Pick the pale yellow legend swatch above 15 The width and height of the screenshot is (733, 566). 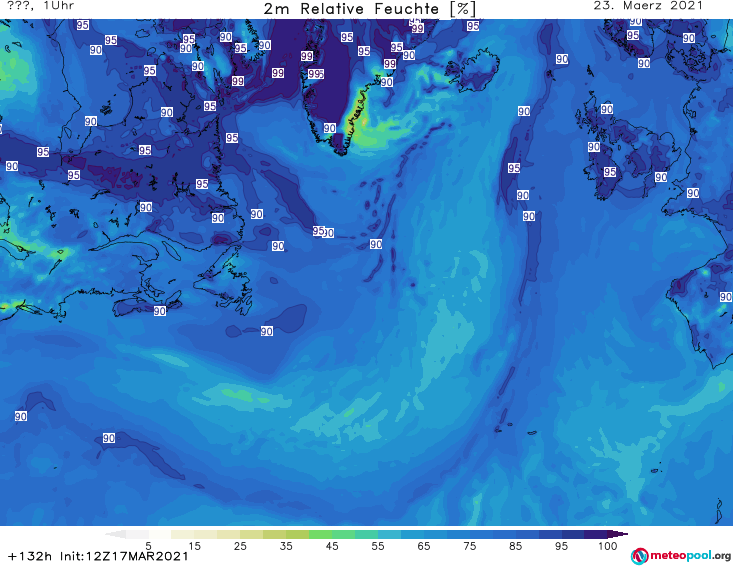click(183, 534)
